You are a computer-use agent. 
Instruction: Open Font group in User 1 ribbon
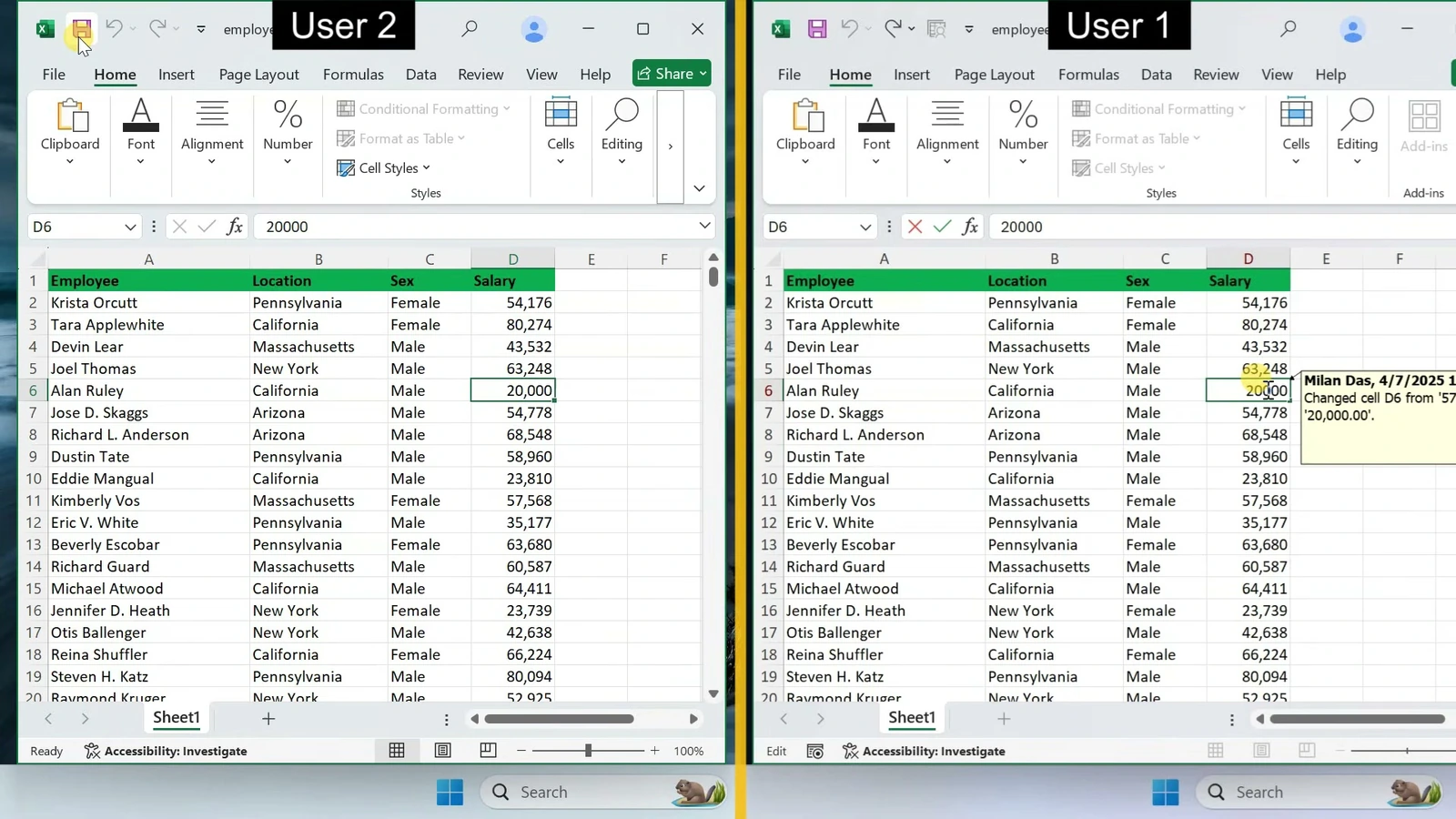(876, 133)
